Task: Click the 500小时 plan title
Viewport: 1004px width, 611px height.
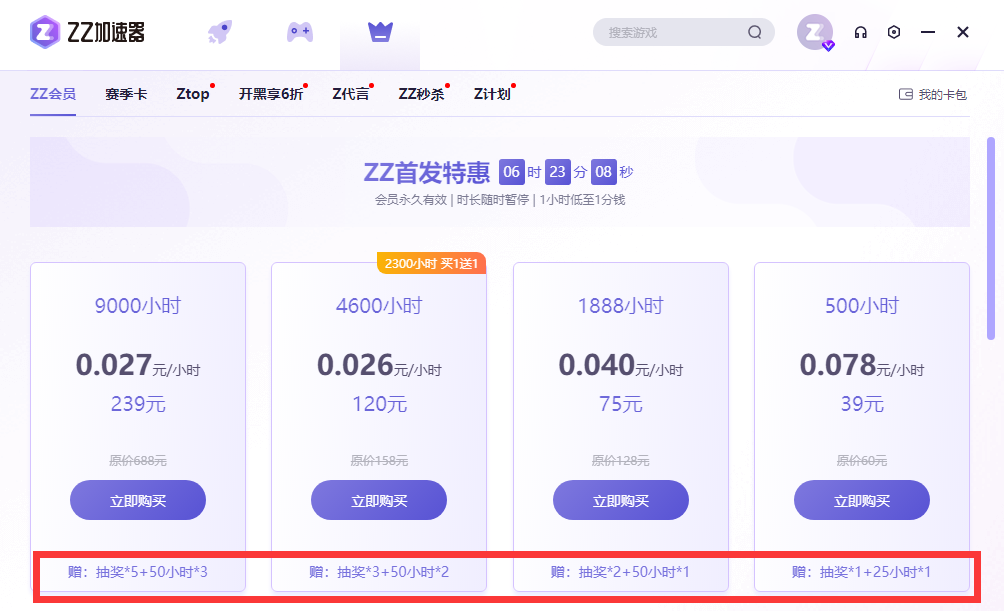Action: [x=862, y=306]
